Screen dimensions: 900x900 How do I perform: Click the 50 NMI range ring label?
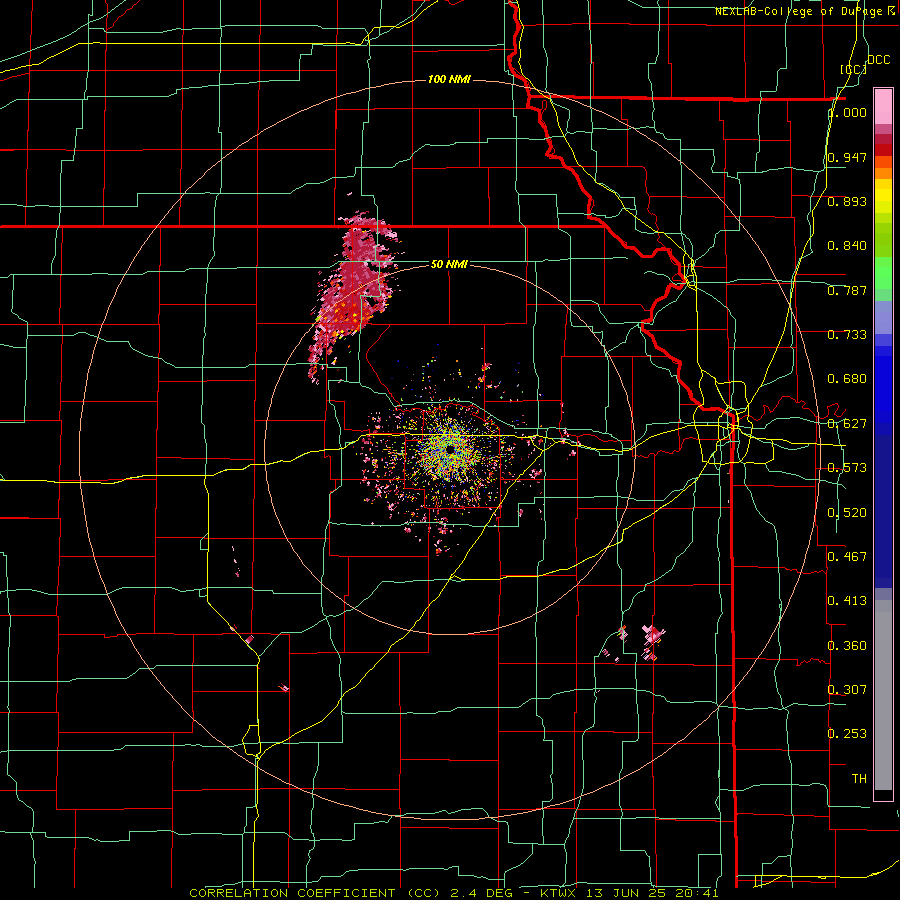[x=449, y=264]
